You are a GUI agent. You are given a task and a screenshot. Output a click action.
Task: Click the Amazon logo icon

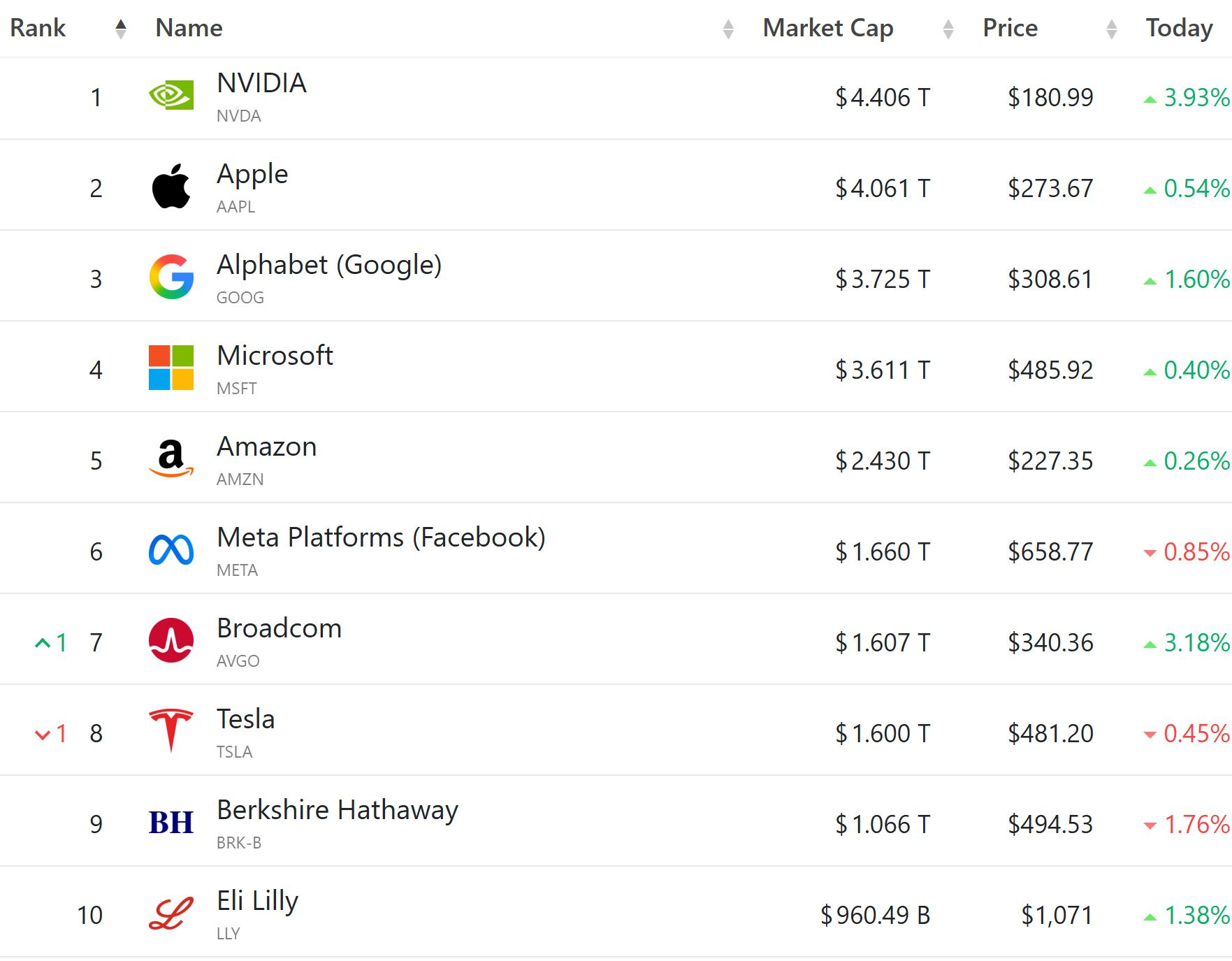(171, 458)
